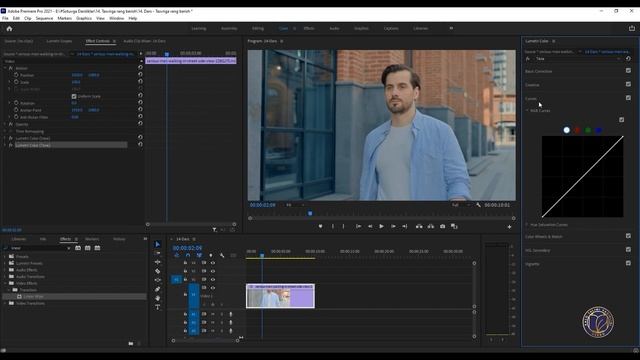Reset the Lumetri Color effect in Lumetri panel
The image size is (640, 360).
point(628,59)
